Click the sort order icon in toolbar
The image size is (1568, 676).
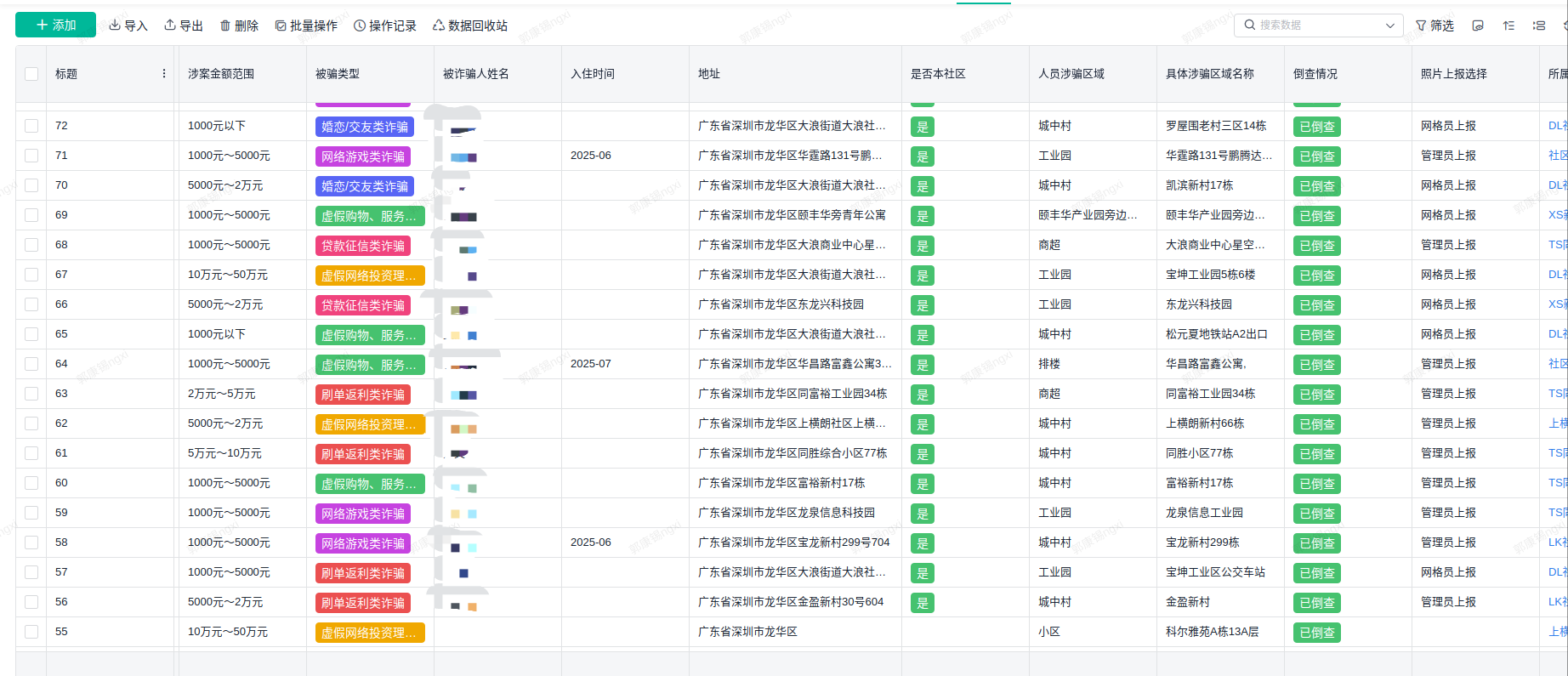coord(1508,26)
